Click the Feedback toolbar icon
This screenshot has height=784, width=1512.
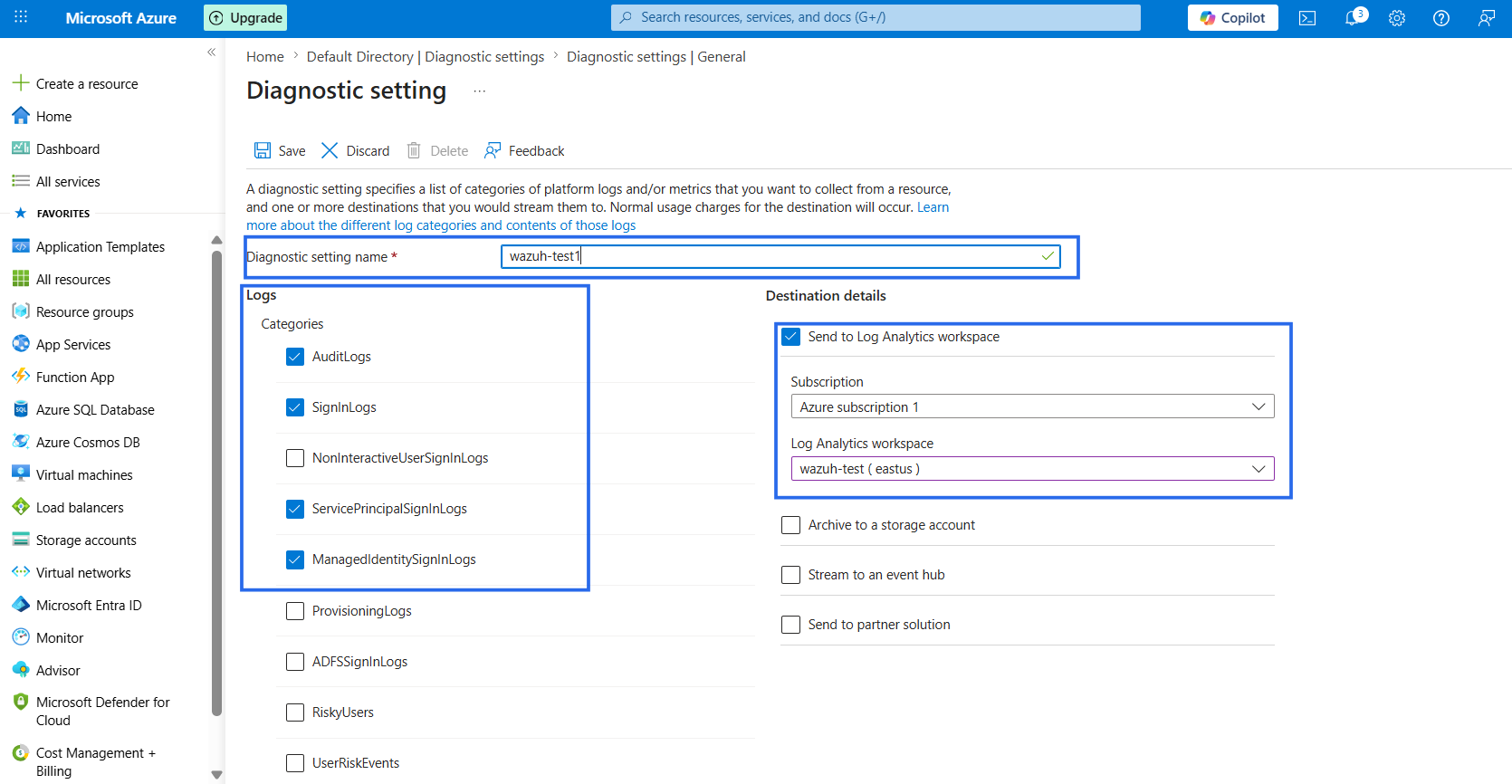pos(493,150)
